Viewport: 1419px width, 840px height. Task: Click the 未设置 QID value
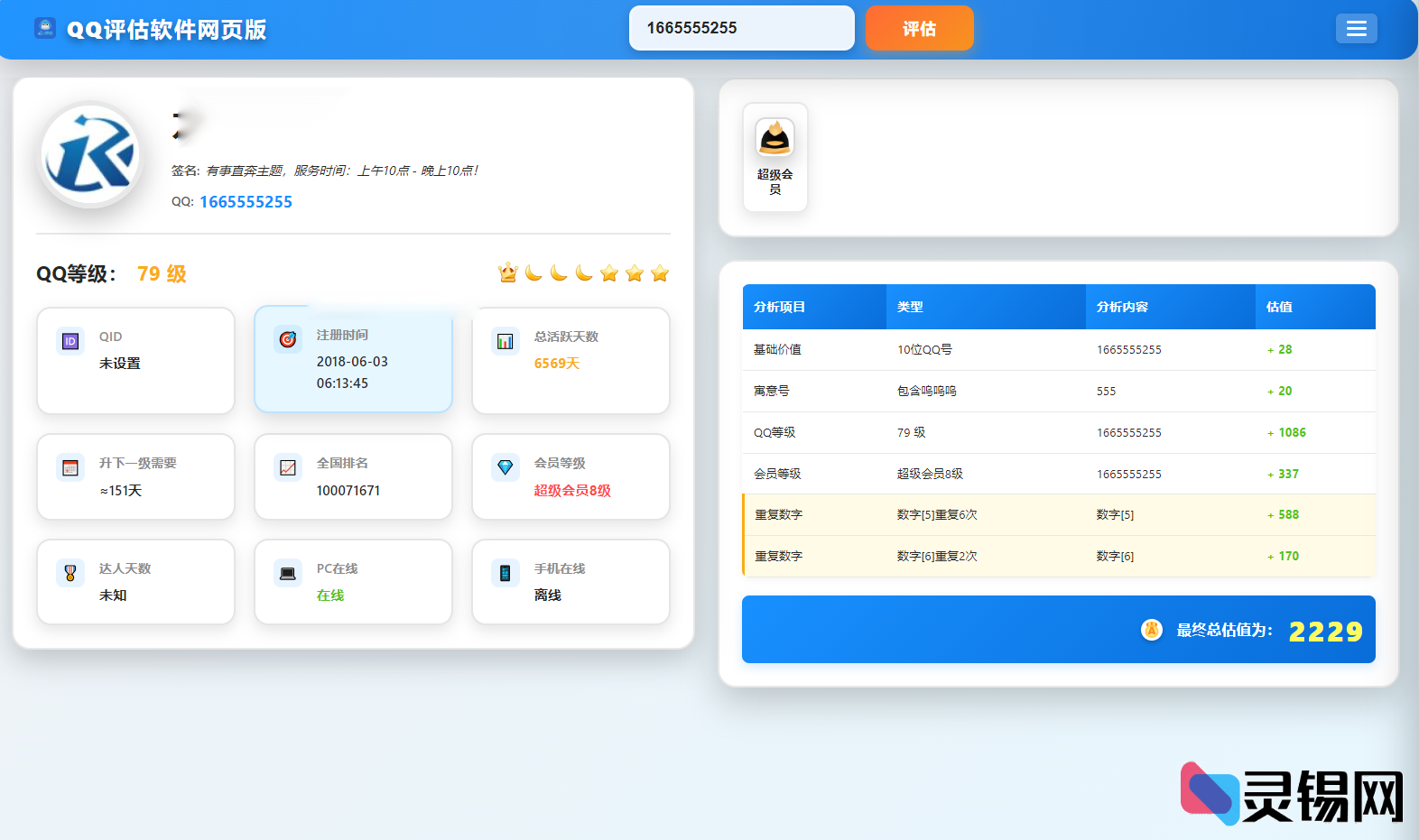(x=120, y=364)
